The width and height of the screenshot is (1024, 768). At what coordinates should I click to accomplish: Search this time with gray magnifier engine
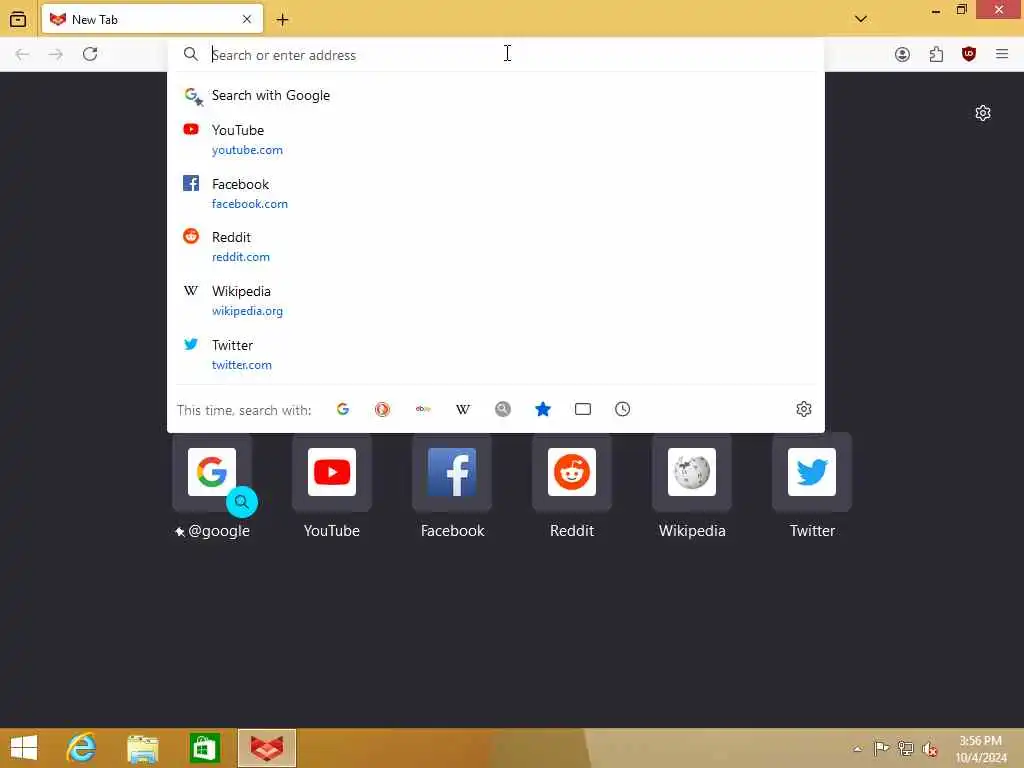(503, 409)
